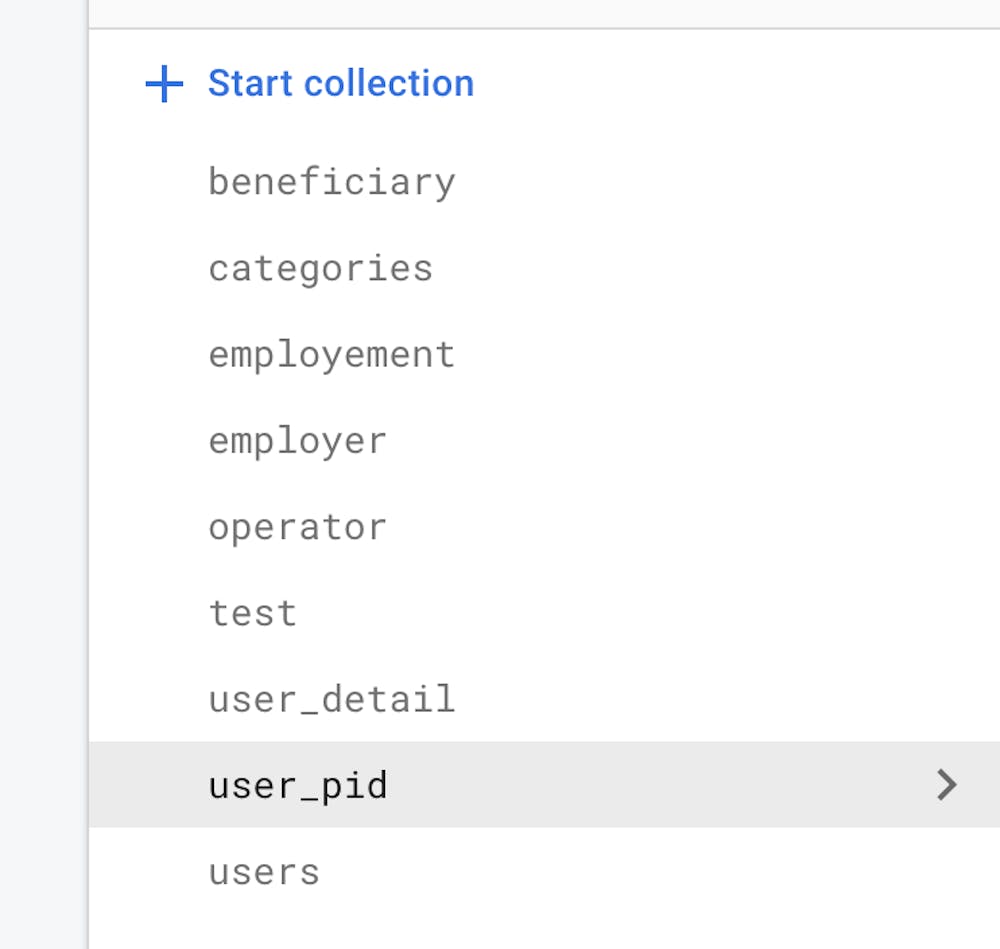1000x949 pixels.
Task: Open the operator collection
Action: pos(297,527)
